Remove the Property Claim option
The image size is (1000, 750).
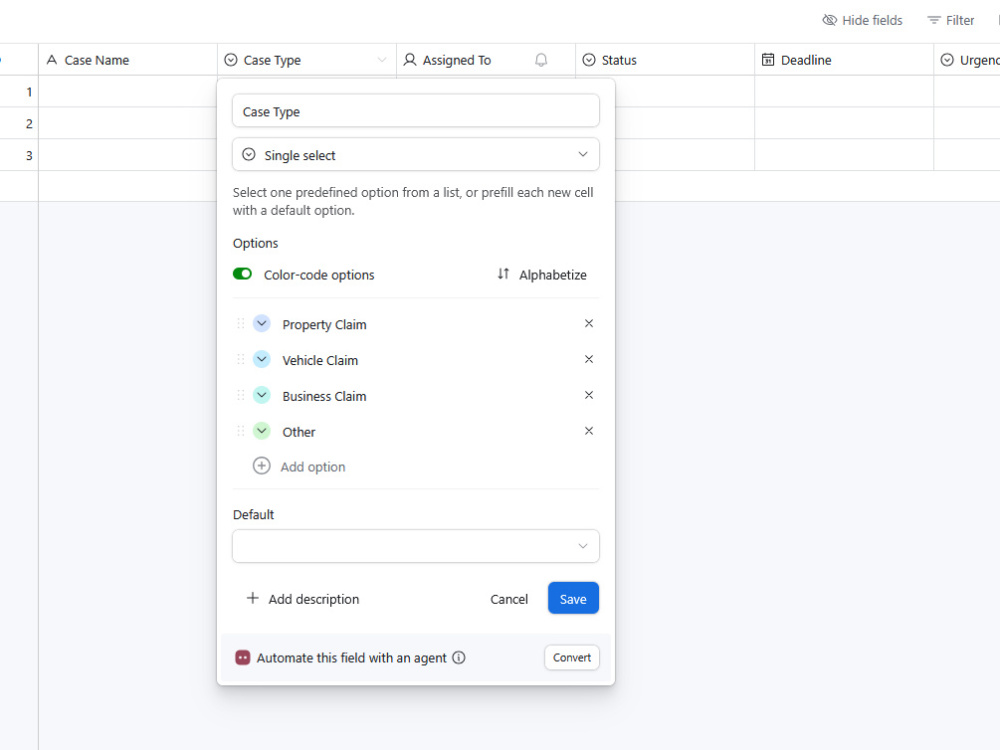coord(589,323)
